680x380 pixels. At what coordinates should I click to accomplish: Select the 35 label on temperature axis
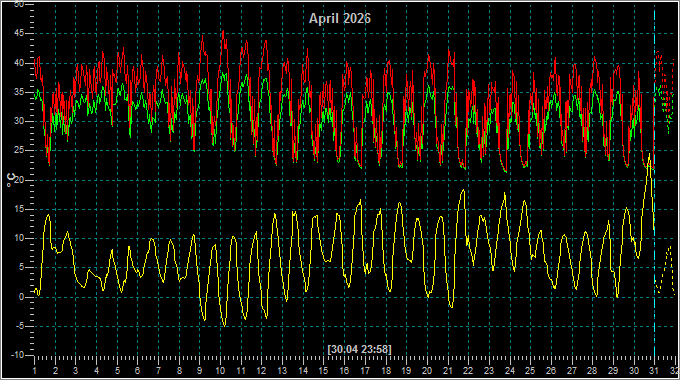point(20,92)
